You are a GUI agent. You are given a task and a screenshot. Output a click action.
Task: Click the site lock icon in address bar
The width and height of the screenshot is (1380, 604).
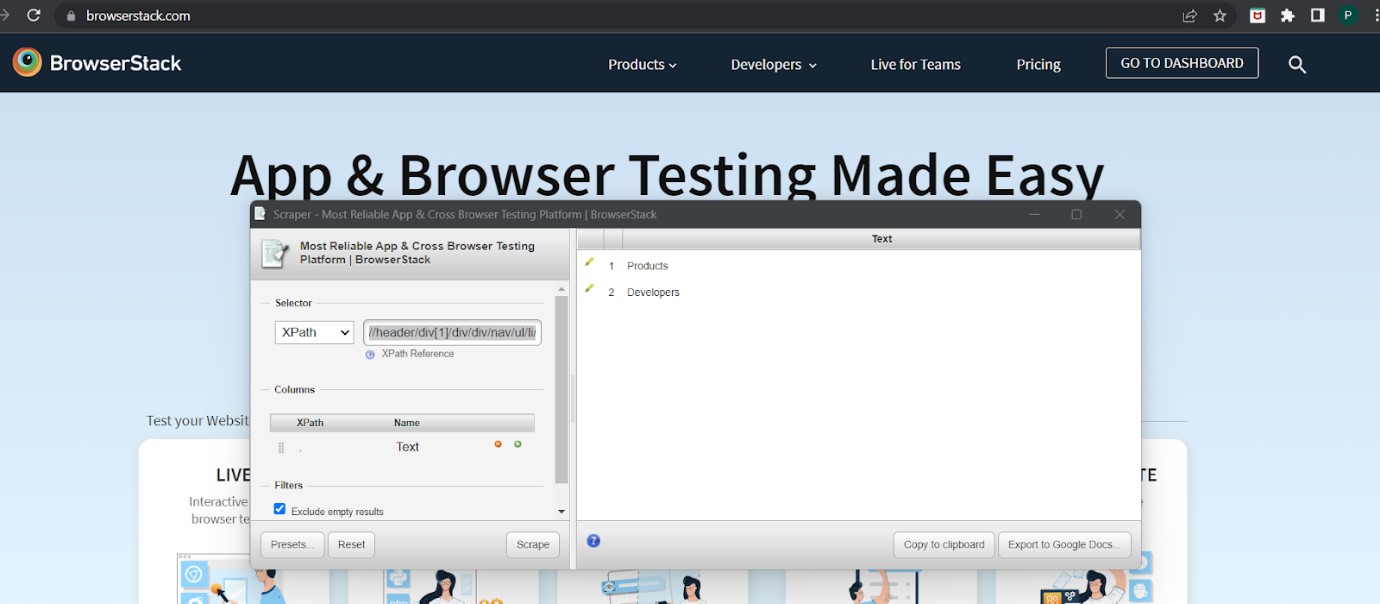tap(70, 16)
